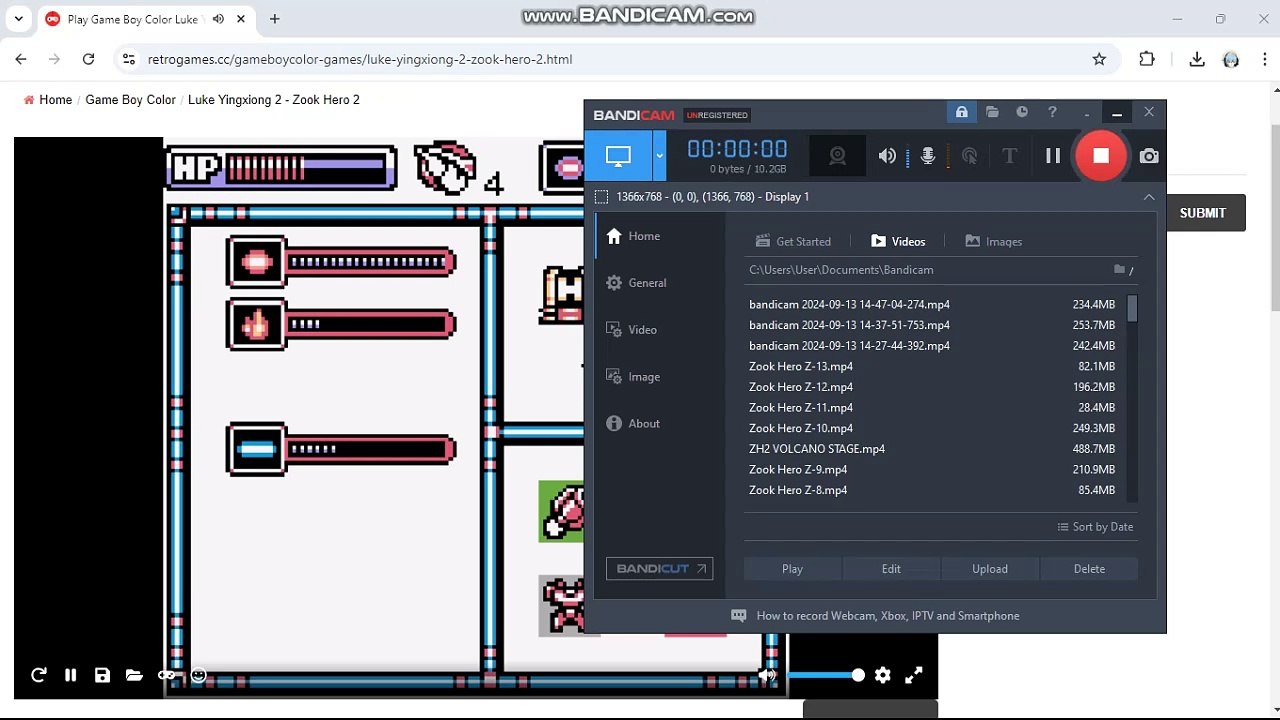The height and width of the screenshot is (720, 1280).
Task: Open Chrome downloads icon
Action: pos(1197,59)
